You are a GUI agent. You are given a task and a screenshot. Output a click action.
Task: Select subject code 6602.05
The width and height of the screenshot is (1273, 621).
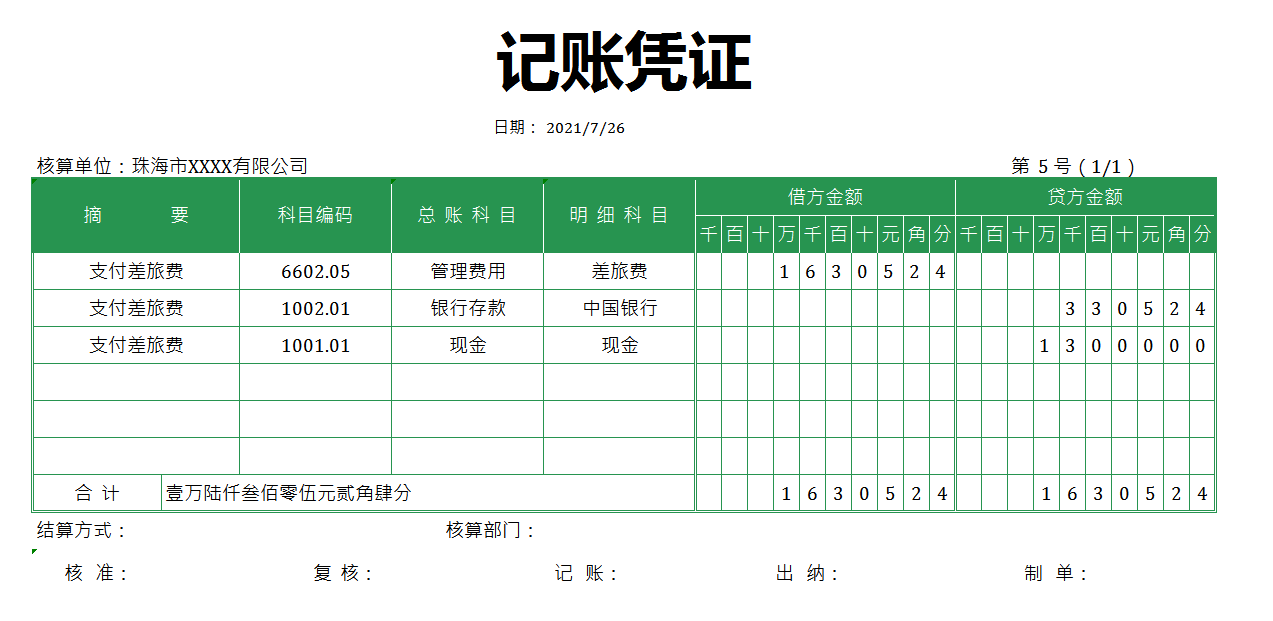click(x=313, y=270)
